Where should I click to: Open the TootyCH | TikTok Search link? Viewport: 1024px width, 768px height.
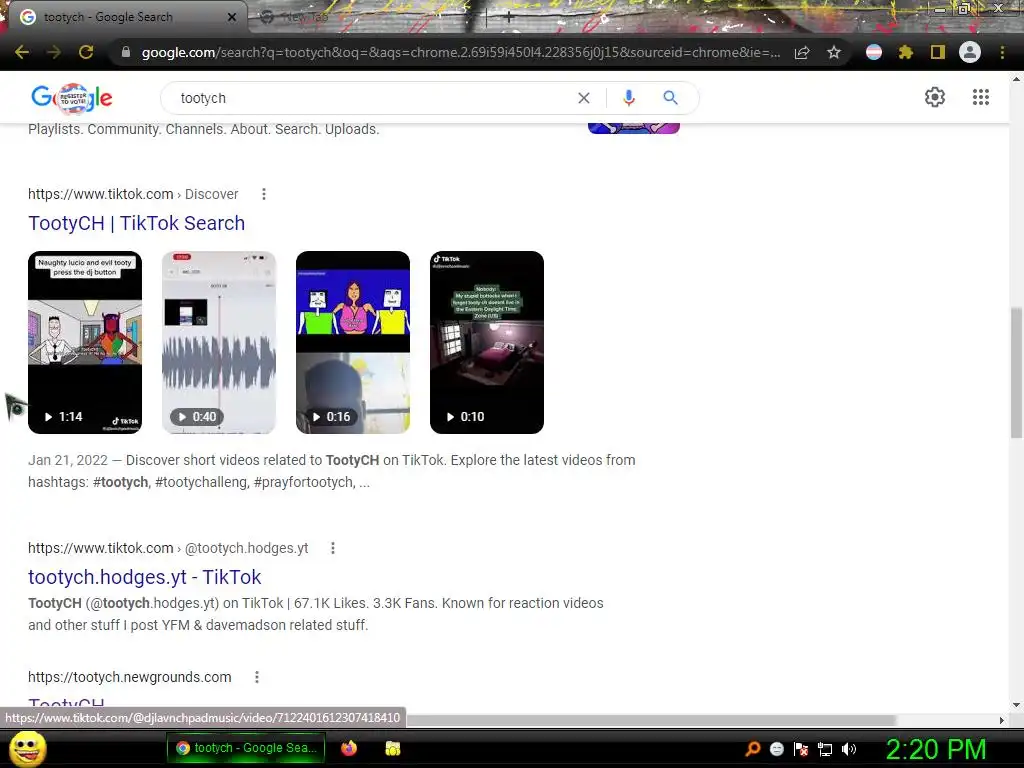click(136, 223)
